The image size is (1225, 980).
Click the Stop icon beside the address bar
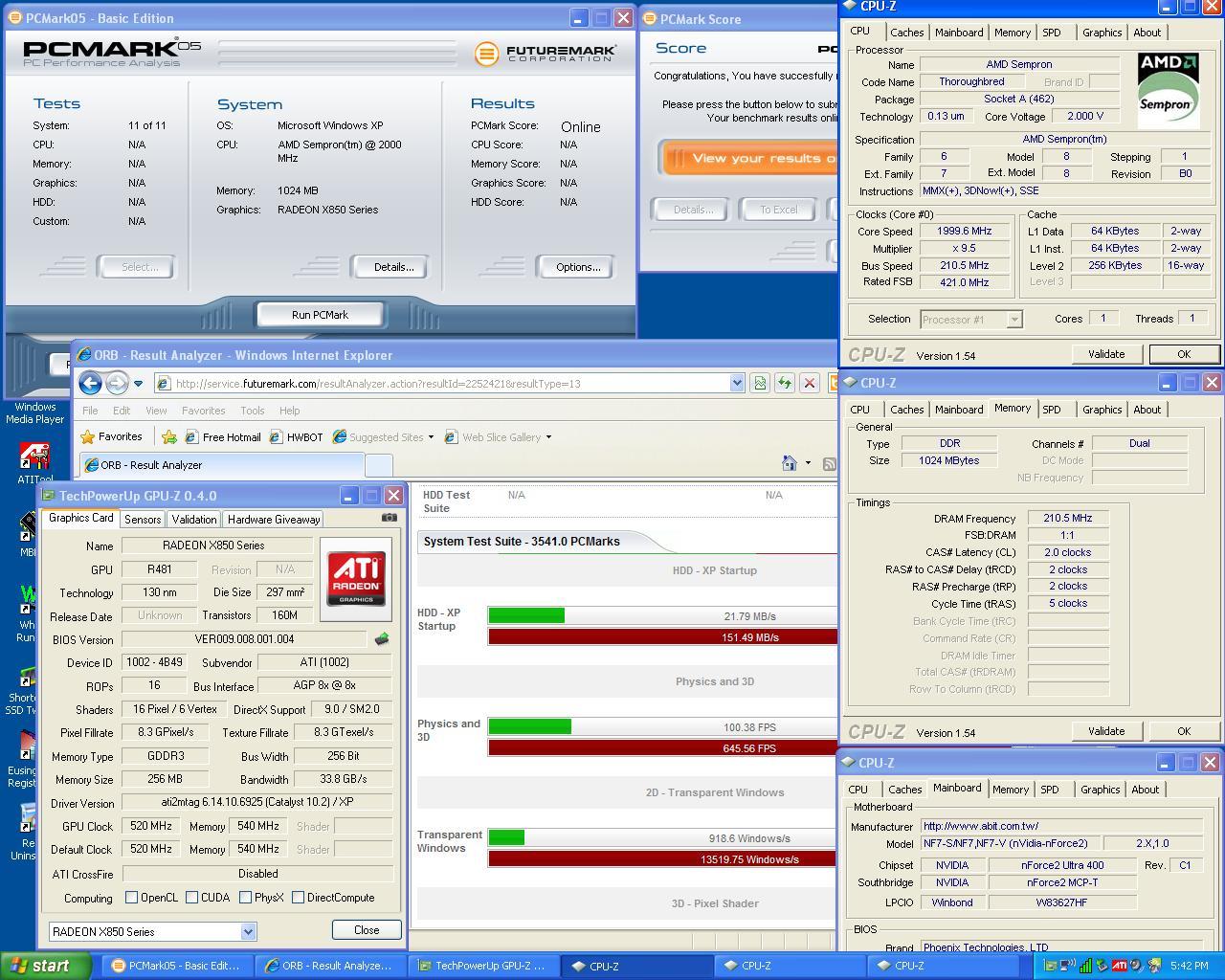810,383
